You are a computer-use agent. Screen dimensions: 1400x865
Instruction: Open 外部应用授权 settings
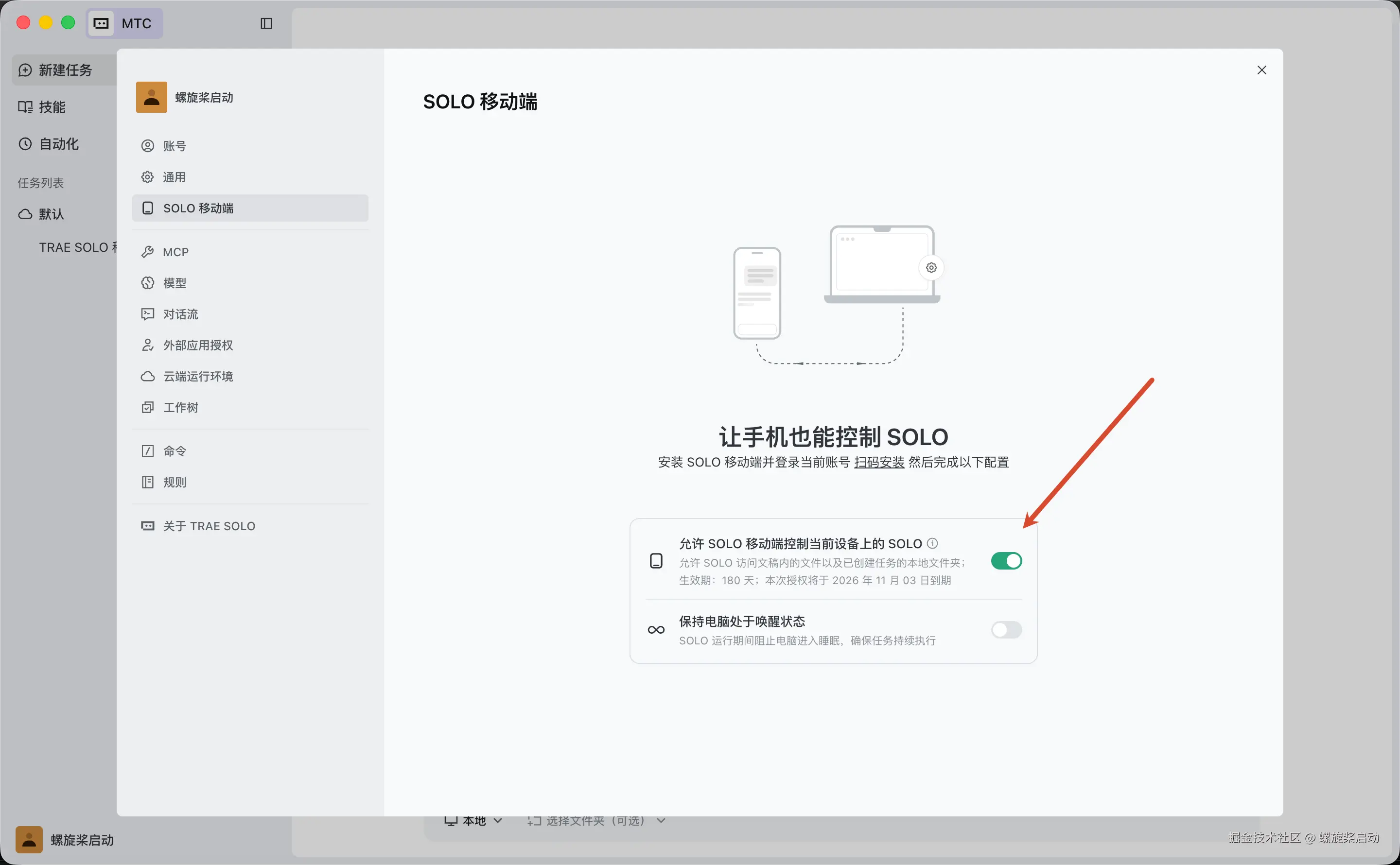point(250,345)
